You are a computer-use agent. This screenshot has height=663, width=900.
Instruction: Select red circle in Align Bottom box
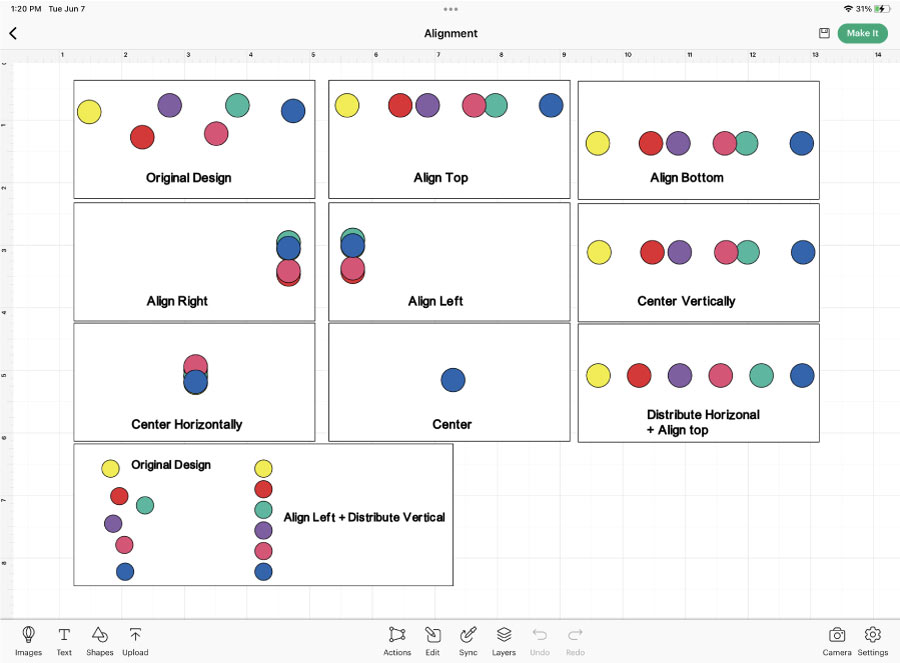650,143
